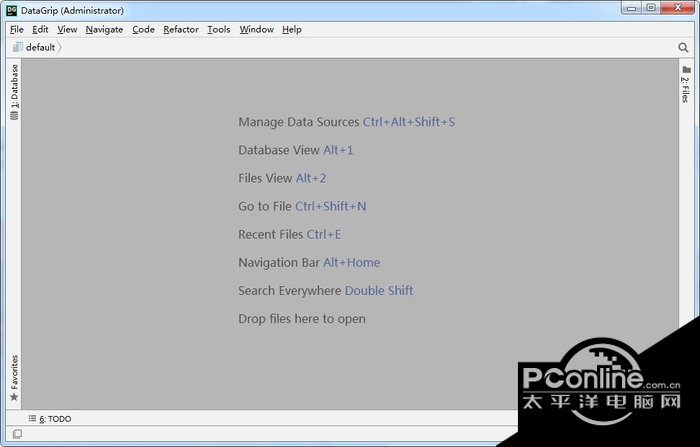The image size is (700, 447).
Task: Open the Refactor menu
Action: 181,29
